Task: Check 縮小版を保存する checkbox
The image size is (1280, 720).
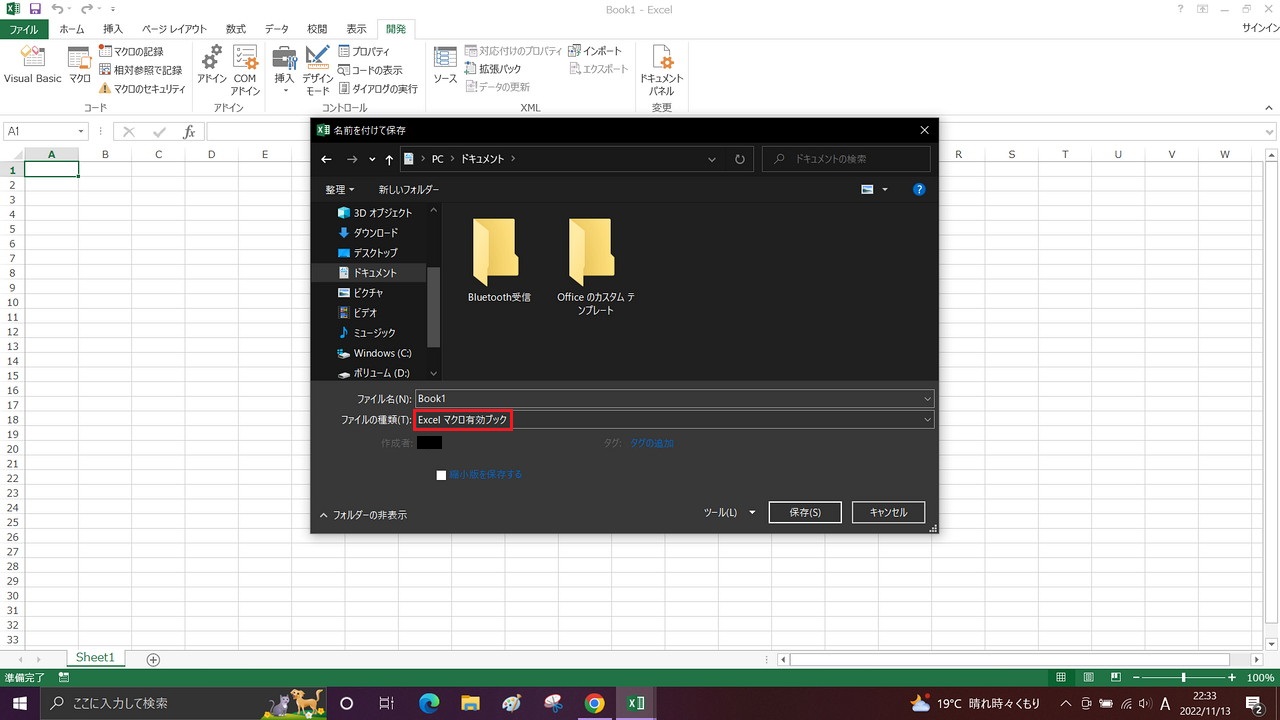Action: click(441, 475)
